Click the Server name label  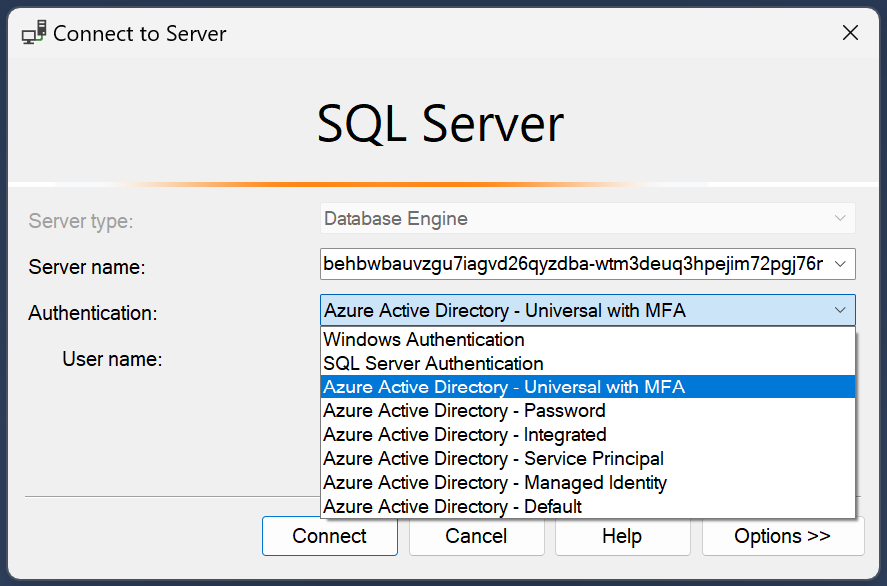87,267
